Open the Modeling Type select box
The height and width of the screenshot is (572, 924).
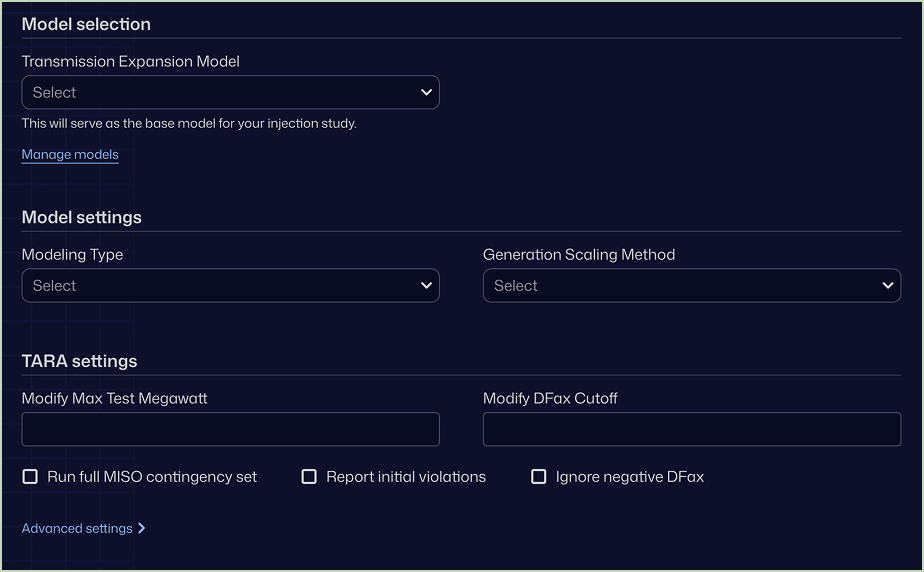(230, 286)
